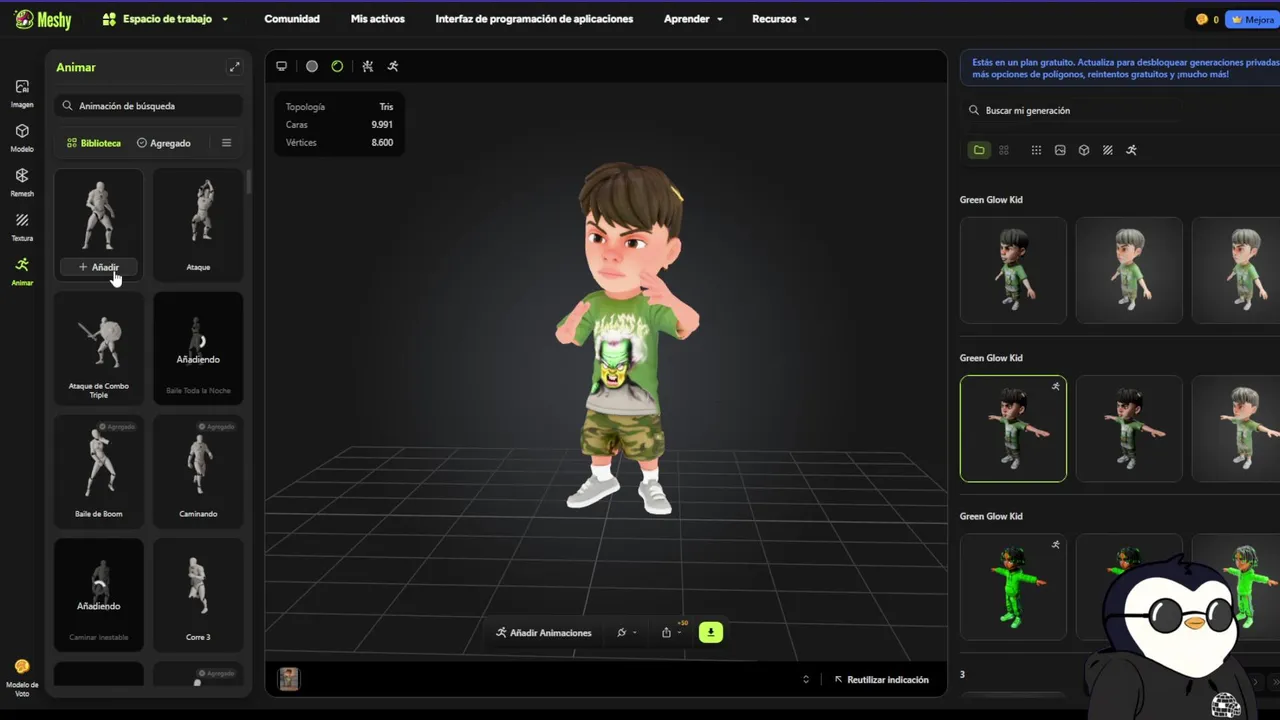Viewport: 1280px width, 720px height.
Task: Select the Baile Toda la Noche card
Action: pos(198,348)
